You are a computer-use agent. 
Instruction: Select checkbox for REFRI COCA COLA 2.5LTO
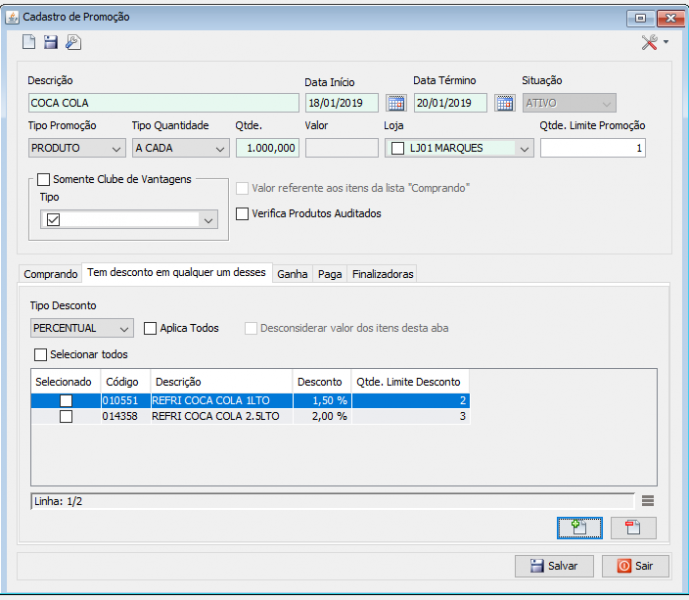(x=66, y=417)
